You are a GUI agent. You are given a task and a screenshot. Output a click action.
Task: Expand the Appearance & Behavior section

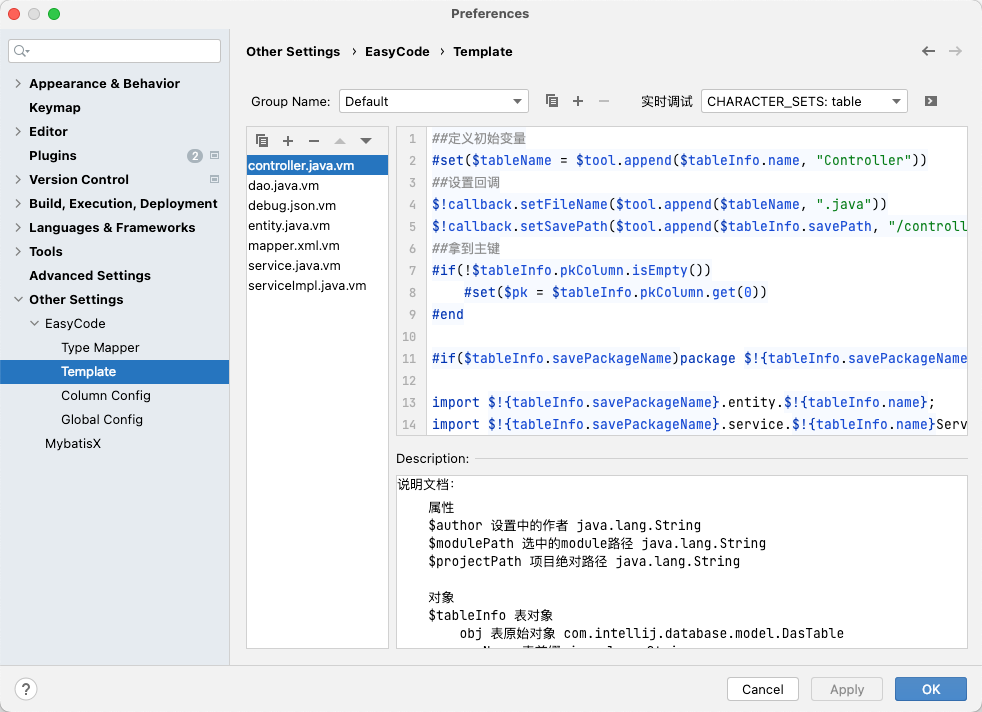coord(18,84)
